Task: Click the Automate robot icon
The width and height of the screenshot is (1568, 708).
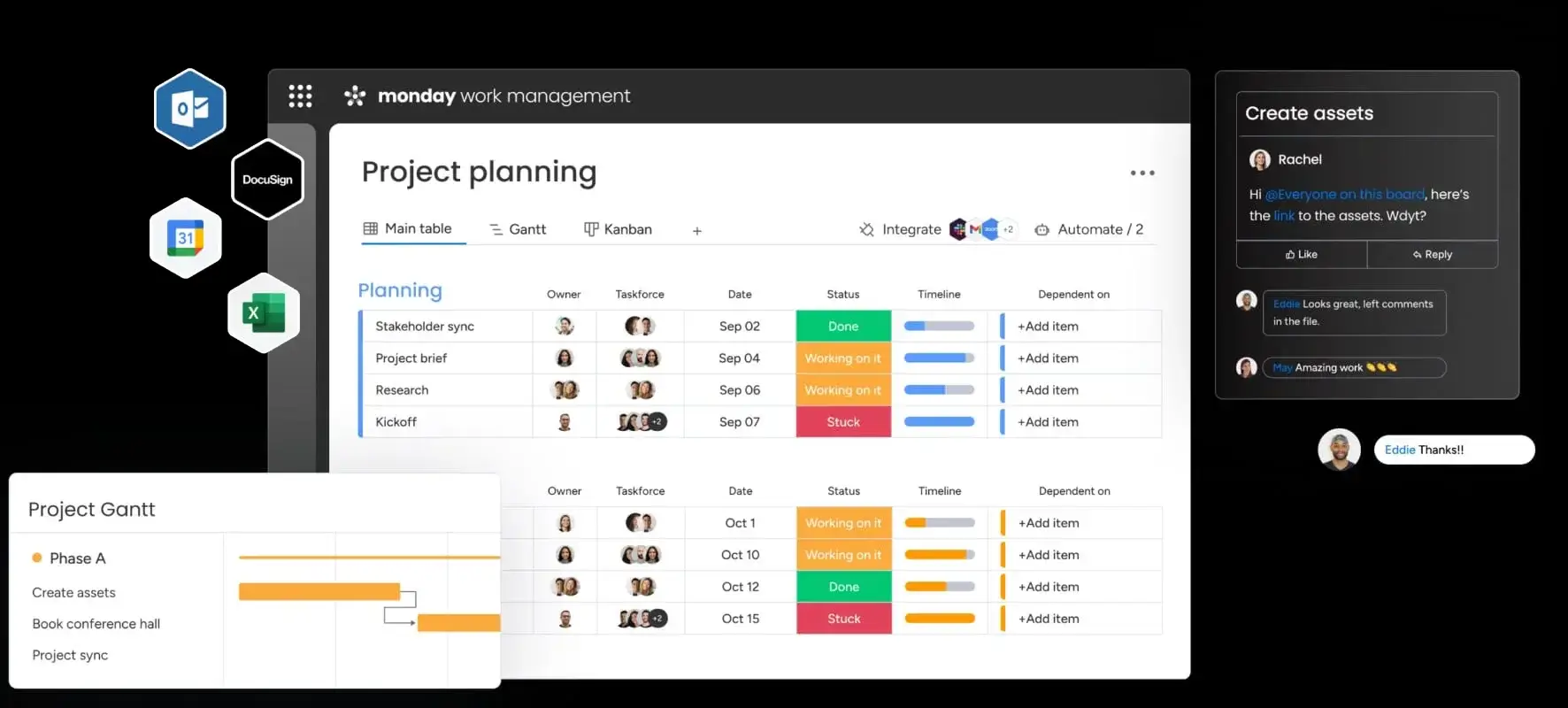Action: 1042,229
